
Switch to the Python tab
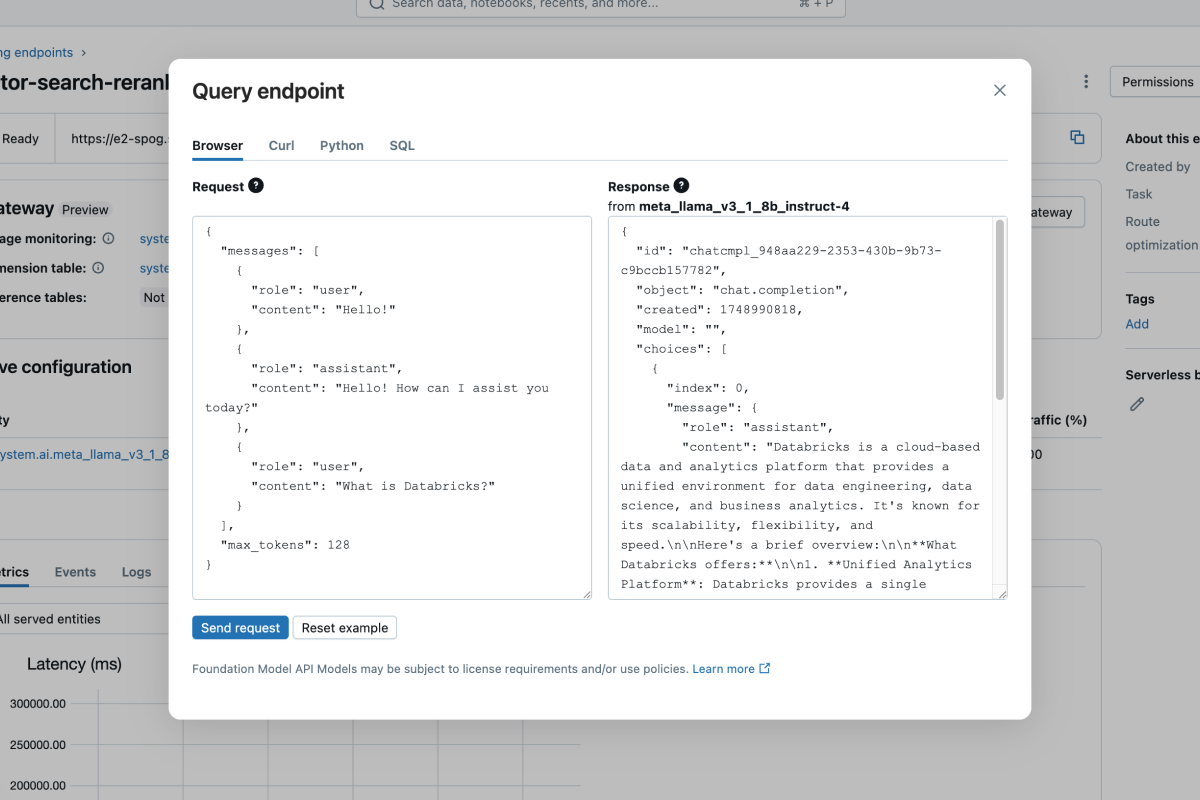pos(341,145)
